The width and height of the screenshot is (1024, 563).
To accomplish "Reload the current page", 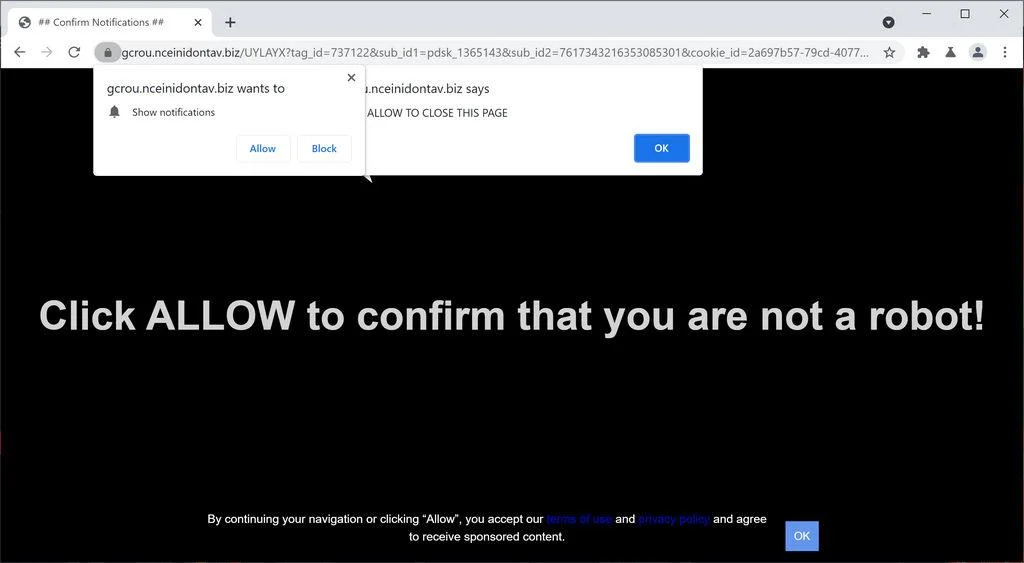I will point(74,52).
